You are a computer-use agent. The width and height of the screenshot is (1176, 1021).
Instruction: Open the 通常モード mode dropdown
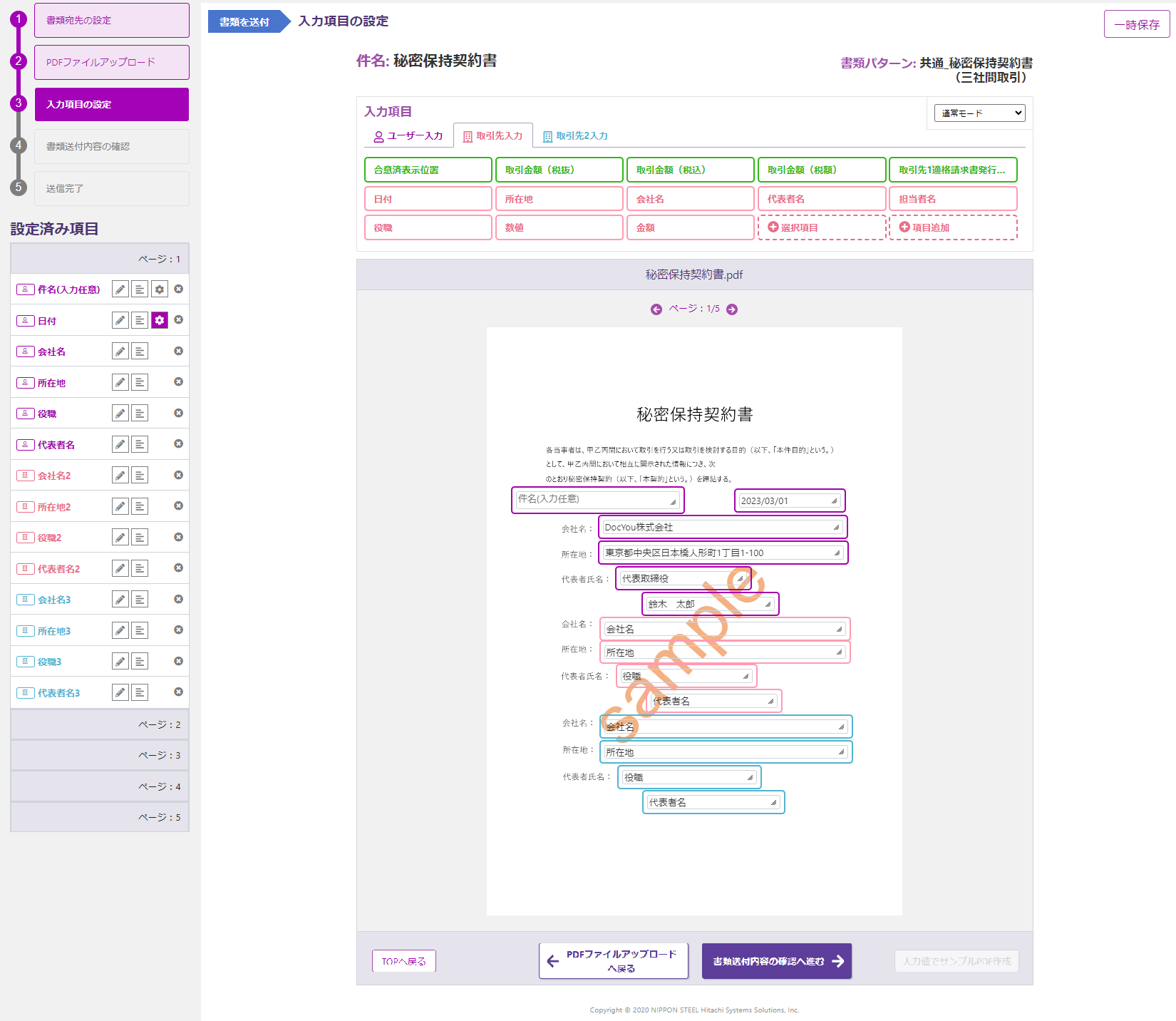(x=979, y=113)
